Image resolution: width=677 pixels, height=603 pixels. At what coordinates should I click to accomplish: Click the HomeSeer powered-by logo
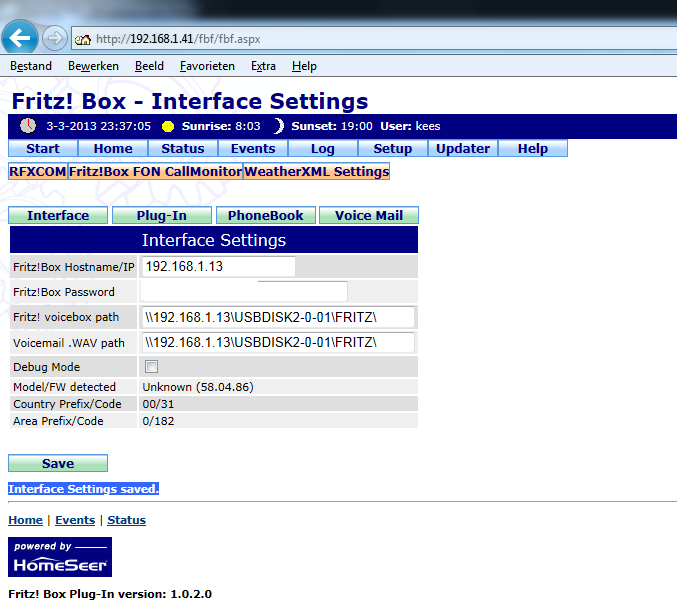pos(60,557)
